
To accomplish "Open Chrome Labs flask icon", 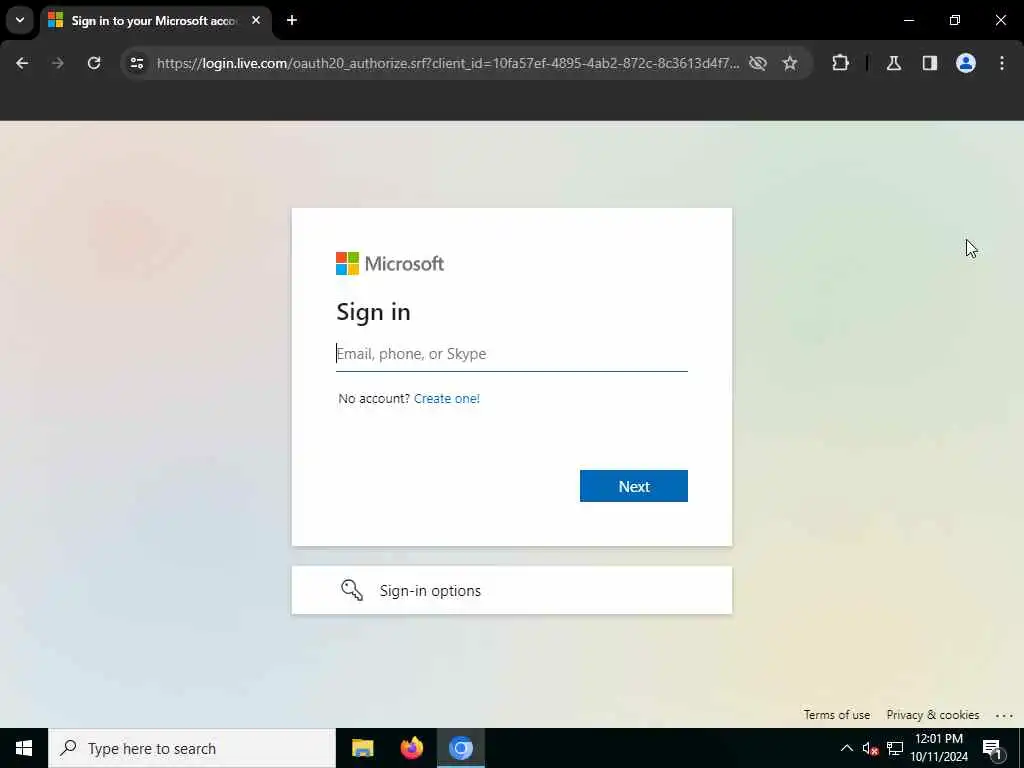I will (894, 63).
